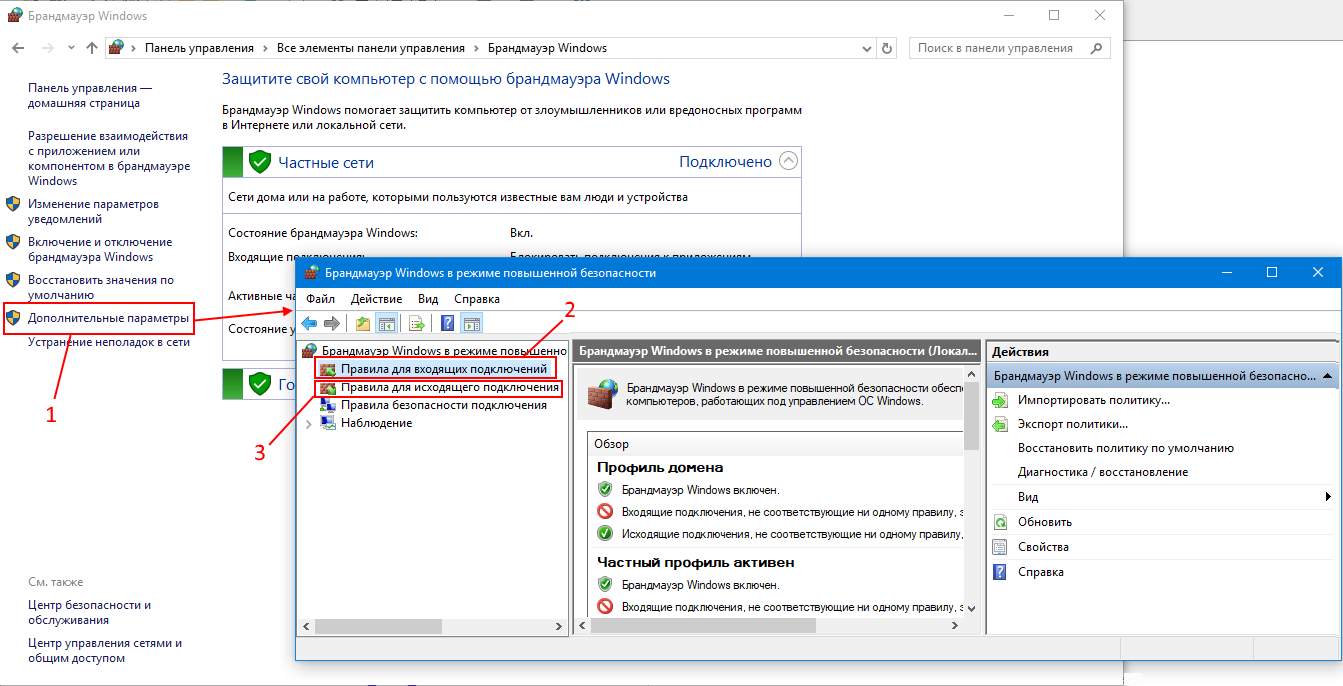Click the blue Back arrow in the MMC toolbar
The height and width of the screenshot is (686, 1343).
(x=309, y=323)
